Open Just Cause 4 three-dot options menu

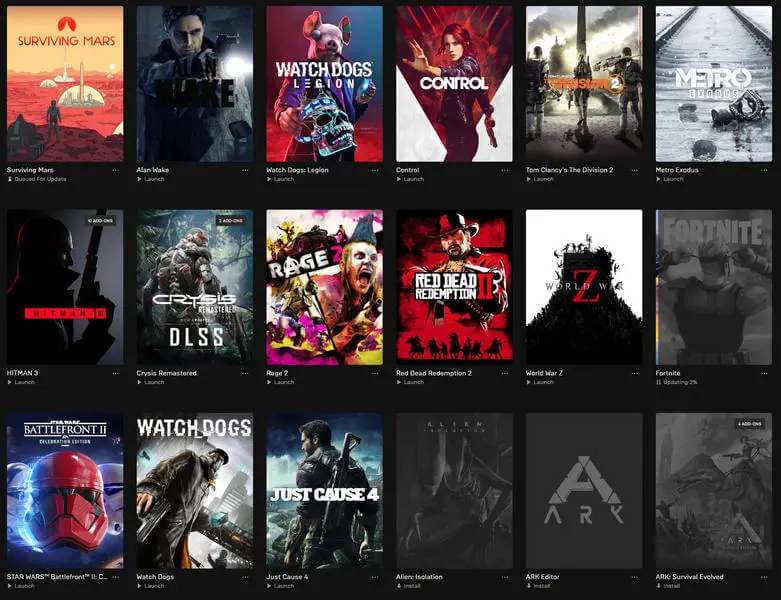375,577
